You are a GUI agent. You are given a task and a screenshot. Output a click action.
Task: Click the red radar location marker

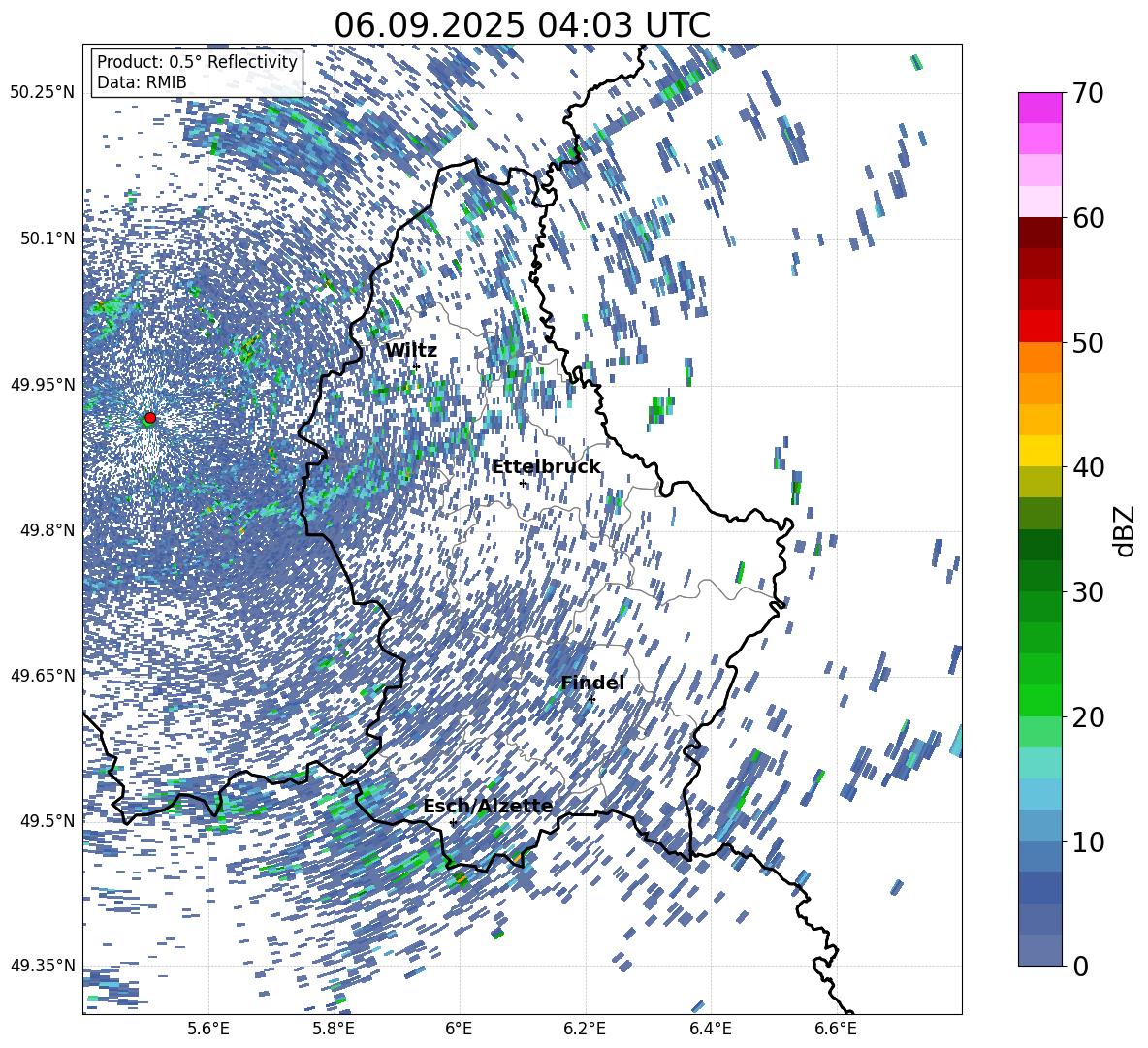[150, 417]
